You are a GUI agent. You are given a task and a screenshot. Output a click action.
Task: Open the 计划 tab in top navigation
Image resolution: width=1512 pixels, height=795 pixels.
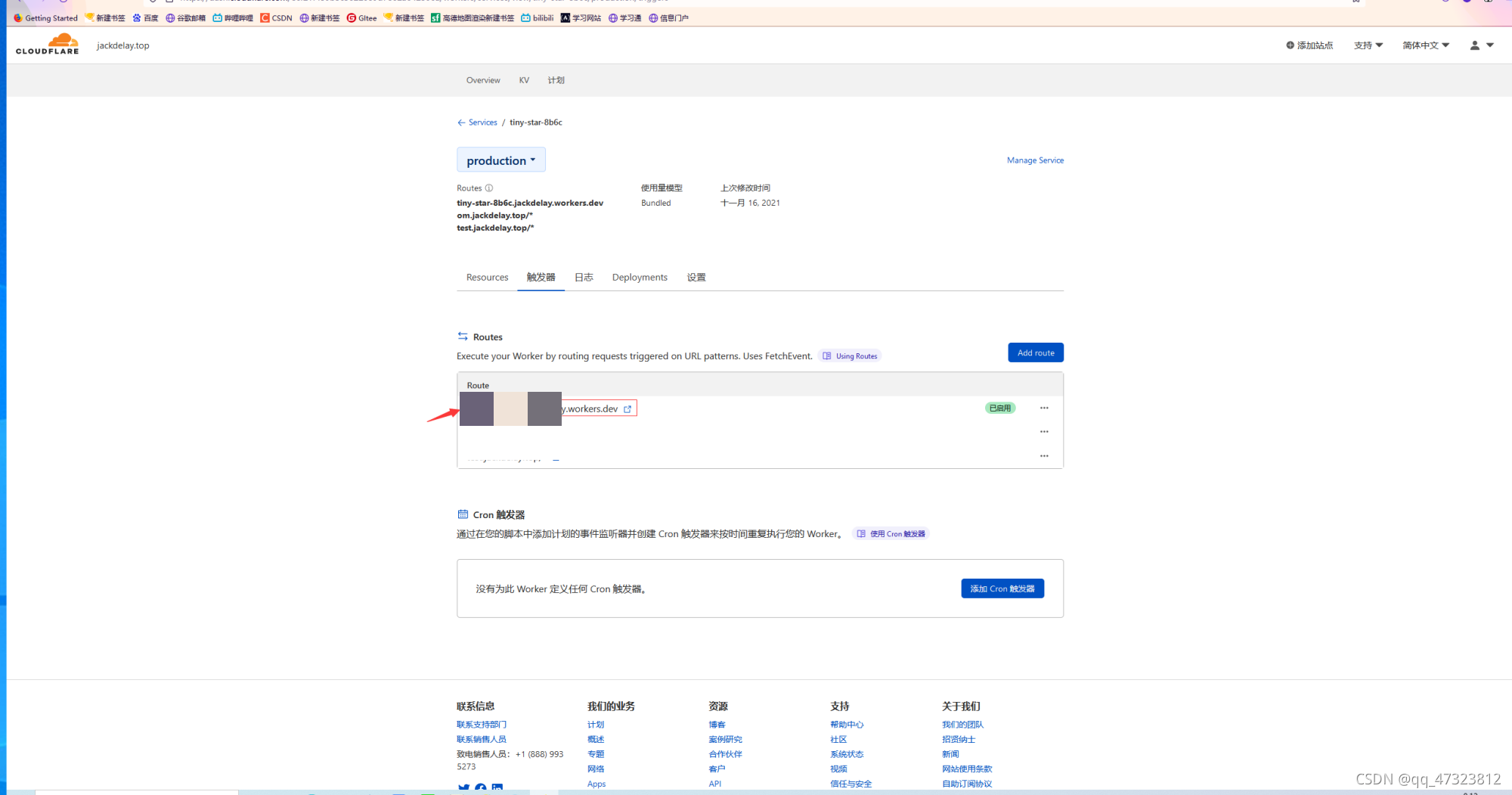click(556, 80)
